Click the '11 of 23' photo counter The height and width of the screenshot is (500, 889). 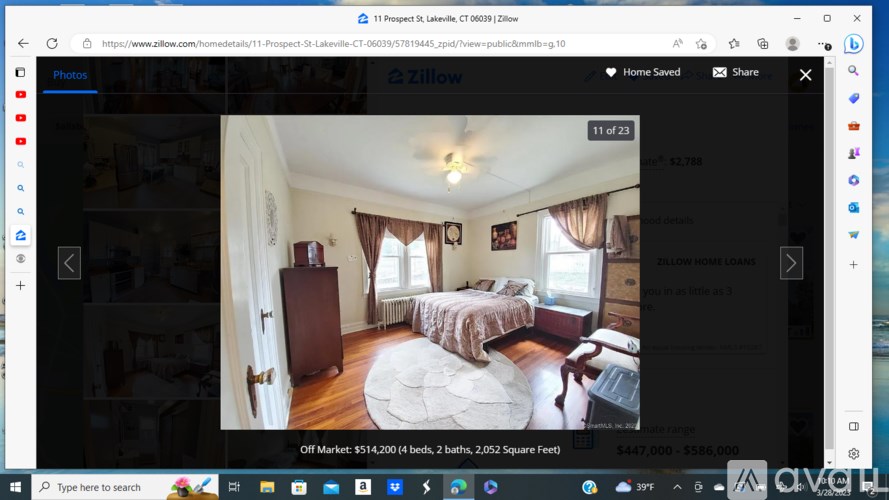click(611, 130)
